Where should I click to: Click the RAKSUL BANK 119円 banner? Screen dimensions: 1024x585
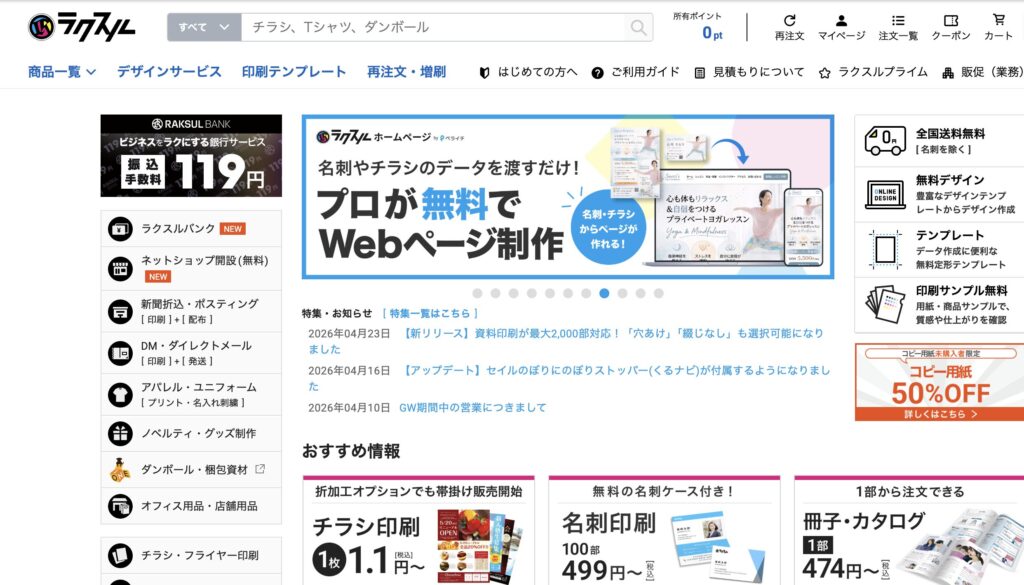pos(191,156)
